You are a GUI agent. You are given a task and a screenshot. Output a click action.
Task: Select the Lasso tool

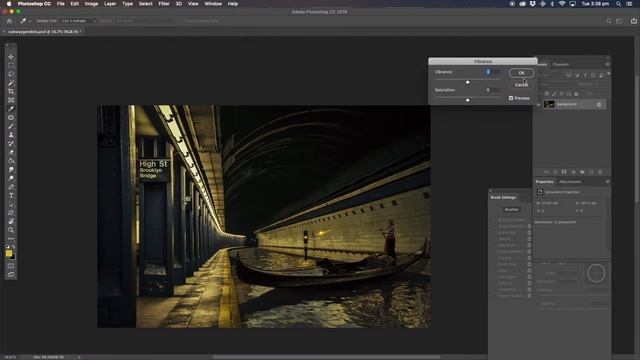click(x=11, y=74)
